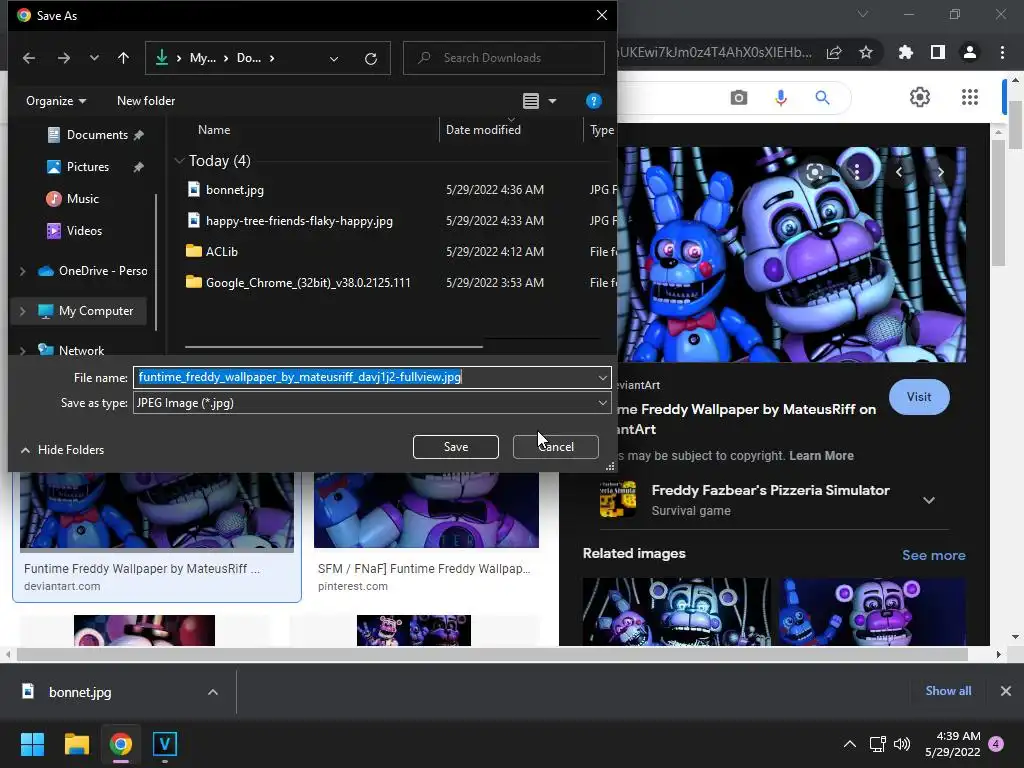1024x768 pixels.
Task: Collapse with Hide Folders
Action: [x=63, y=450]
